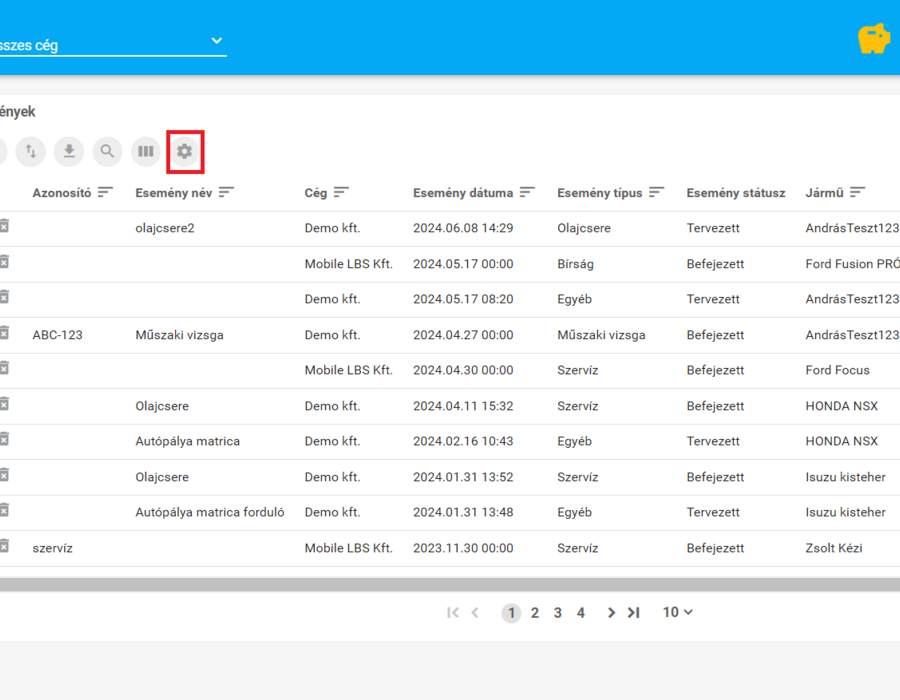
Task: Click the Olajcsere event type cell
Action: click(x=584, y=228)
